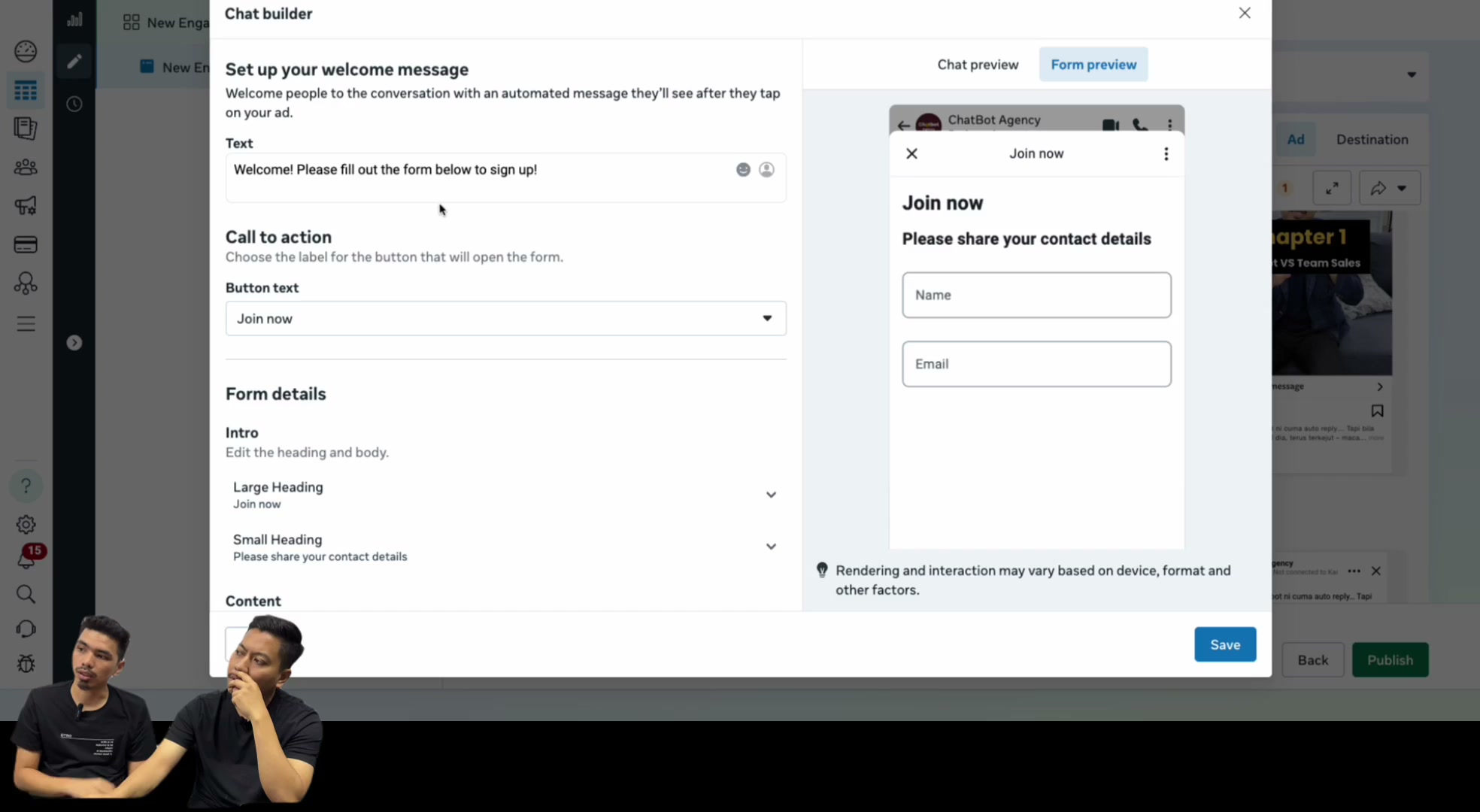Switch to Chat preview tab

(x=978, y=65)
